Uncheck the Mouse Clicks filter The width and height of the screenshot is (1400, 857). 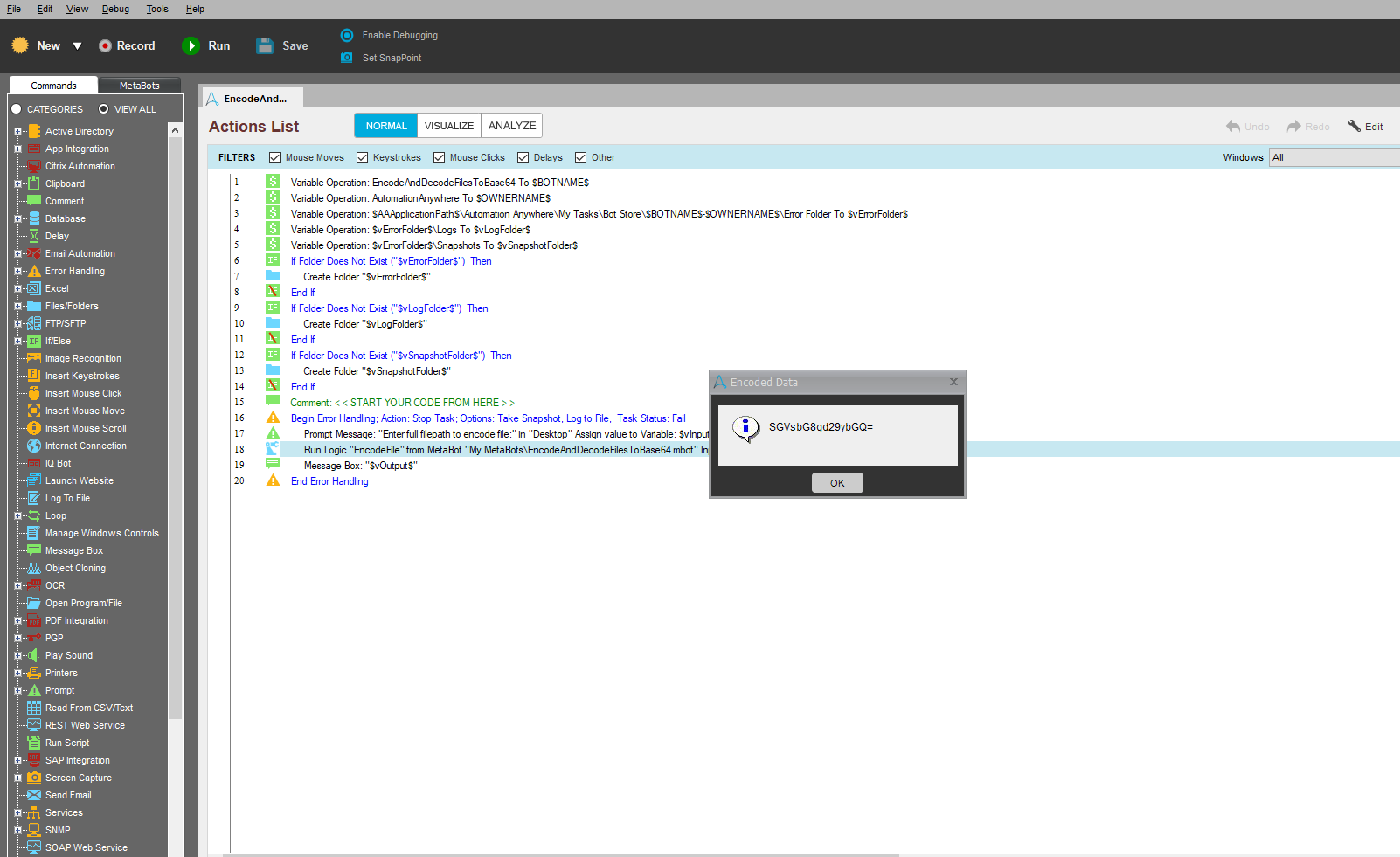(439, 158)
